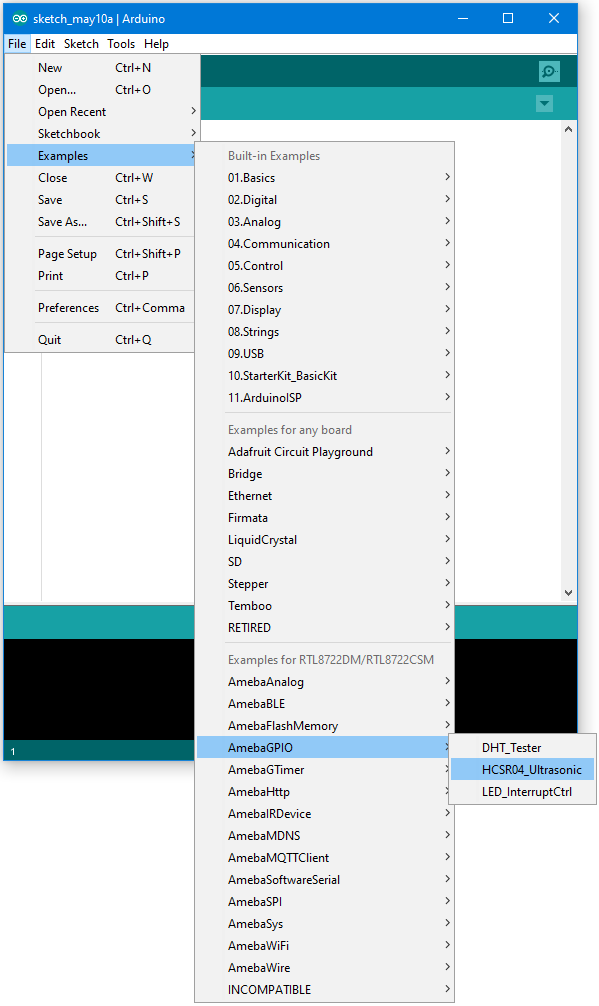Open LiquidCrystal examples submenu
This screenshot has height=1006, width=599.
click(325, 540)
